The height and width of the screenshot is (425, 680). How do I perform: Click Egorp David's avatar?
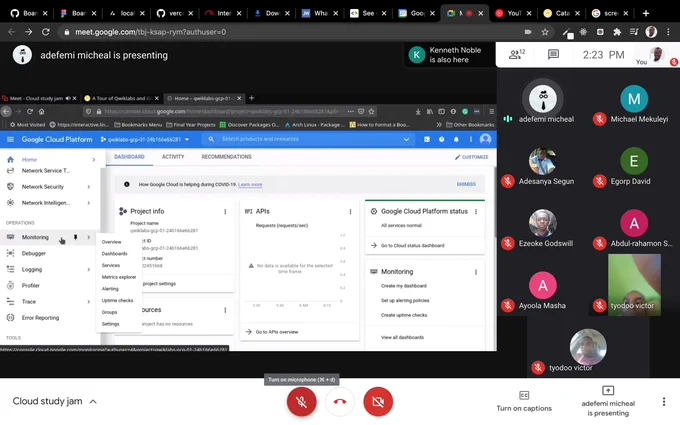634,161
